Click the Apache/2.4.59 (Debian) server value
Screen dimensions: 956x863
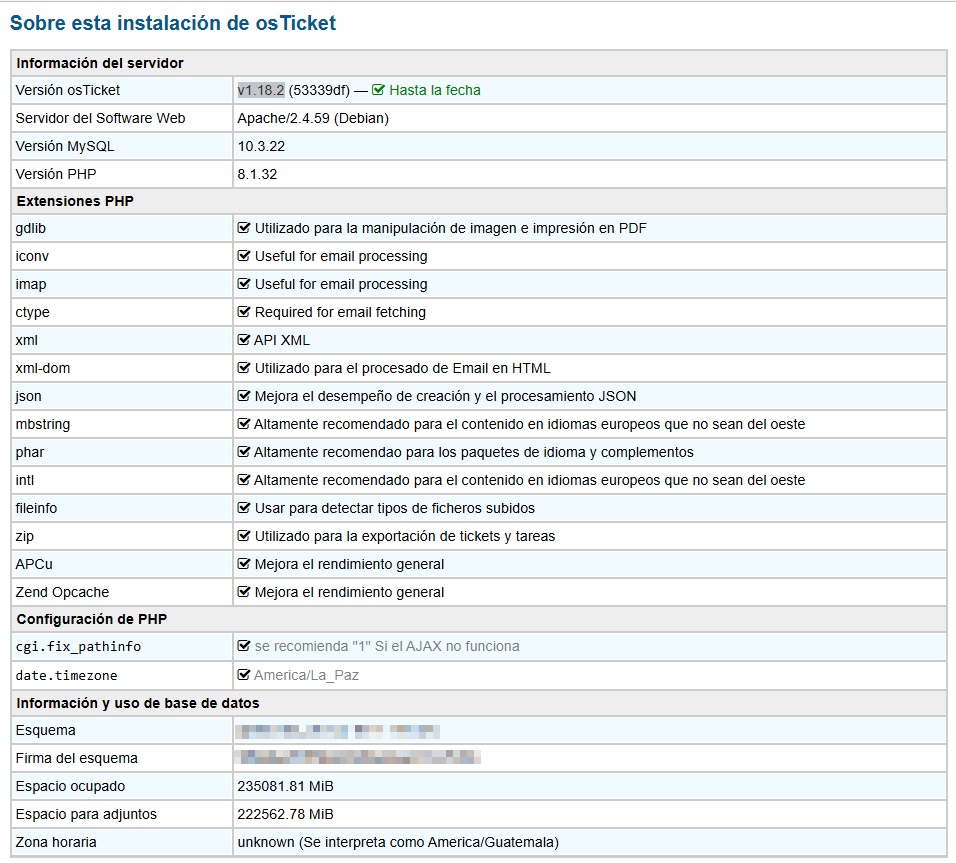coord(313,118)
